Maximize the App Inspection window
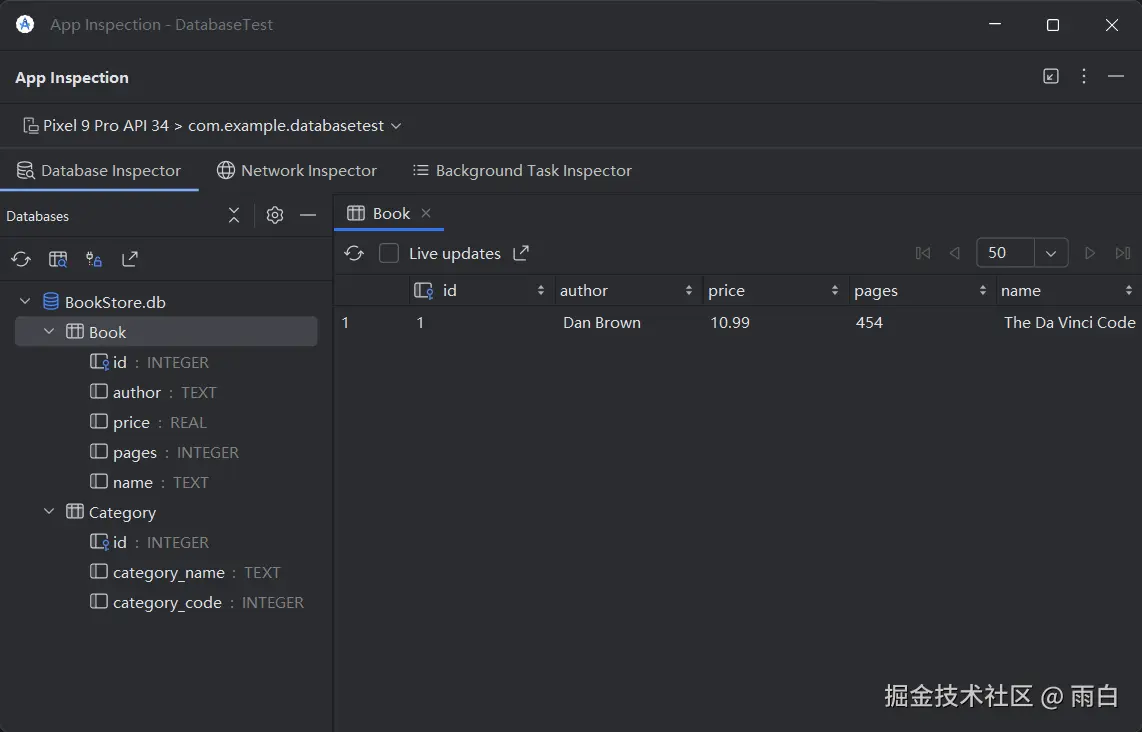The width and height of the screenshot is (1142, 732). tap(1052, 25)
